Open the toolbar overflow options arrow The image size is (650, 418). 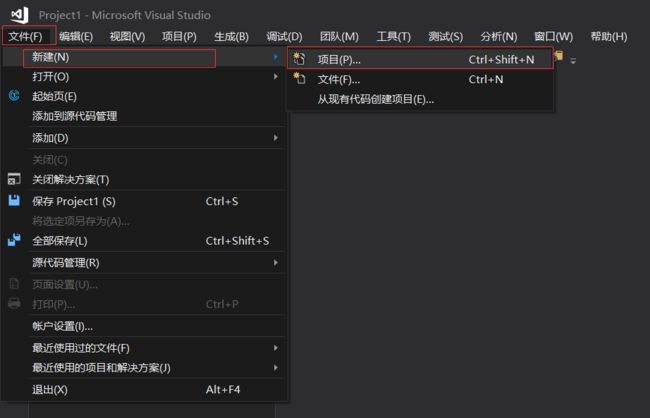pyautogui.click(x=573, y=61)
